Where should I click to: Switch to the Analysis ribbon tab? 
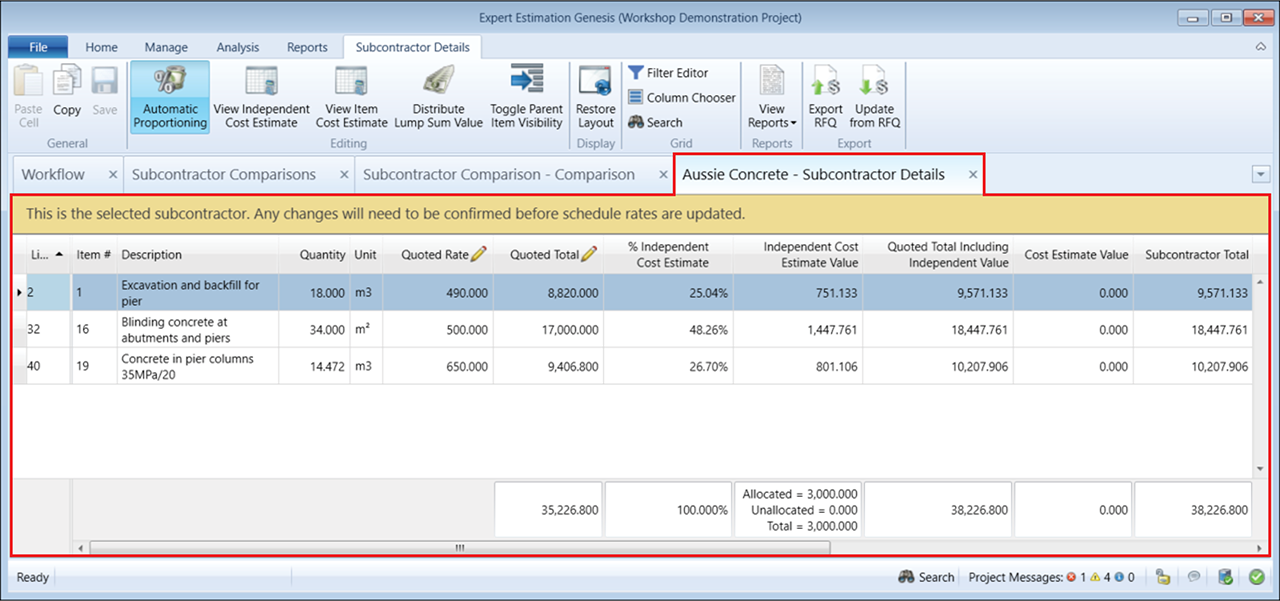click(237, 47)
